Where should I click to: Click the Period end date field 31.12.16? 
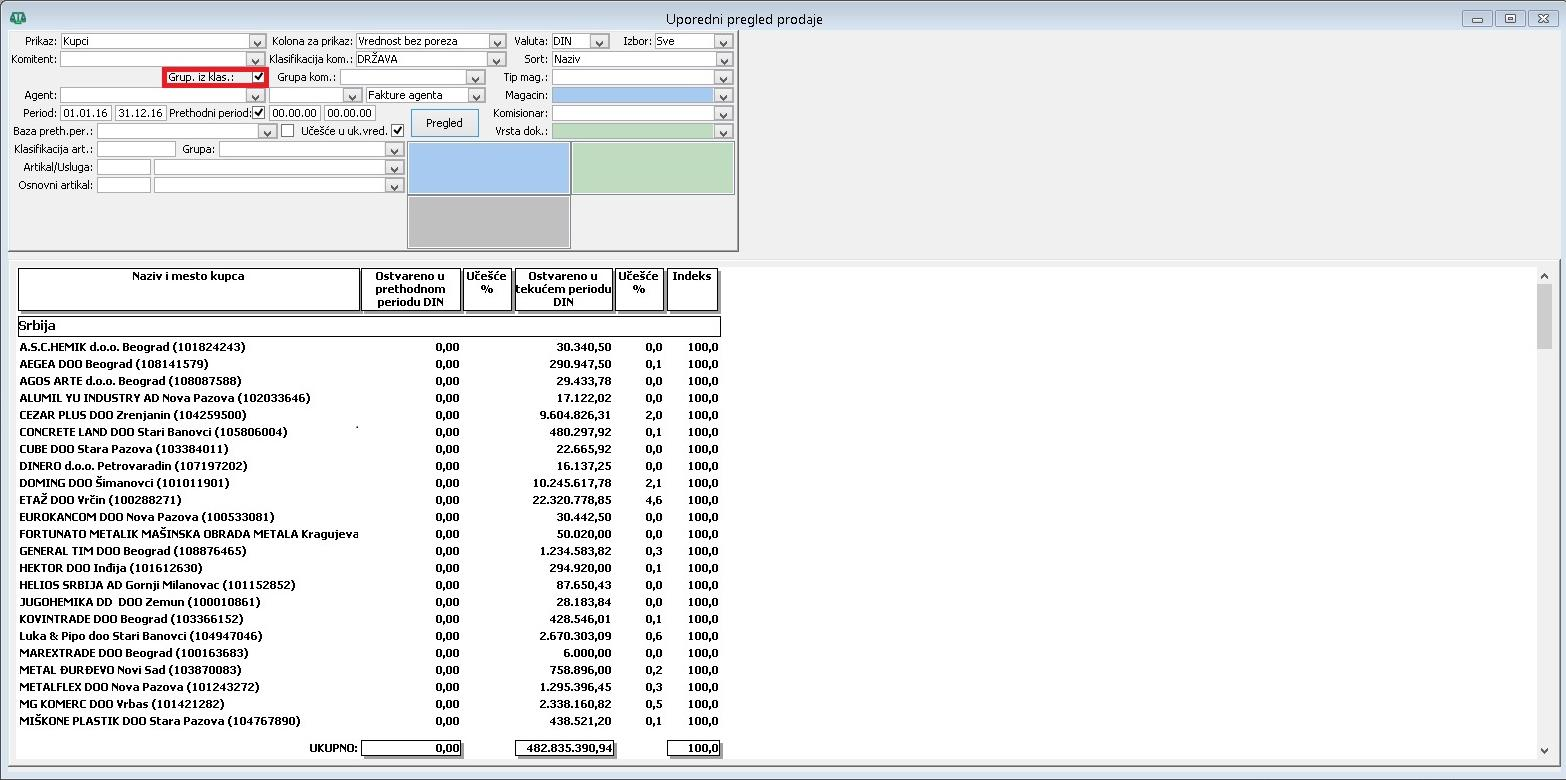pos(140,113)
